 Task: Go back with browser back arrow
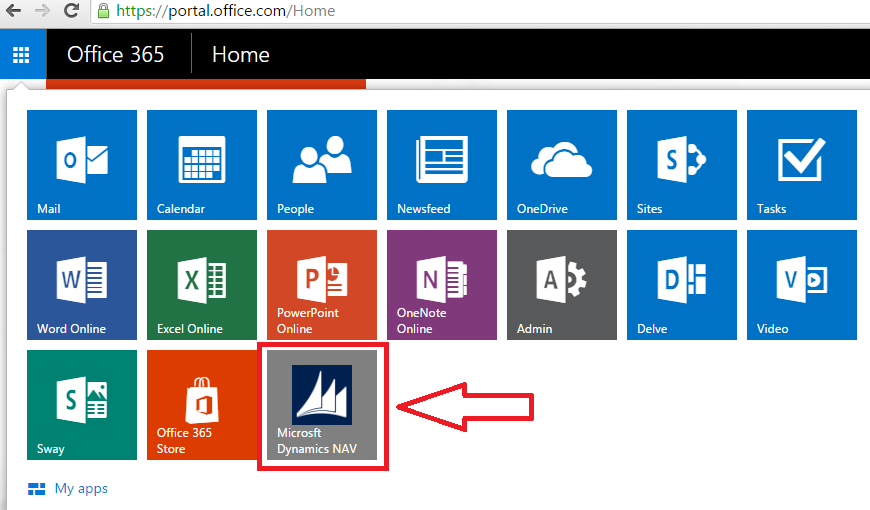13,11
